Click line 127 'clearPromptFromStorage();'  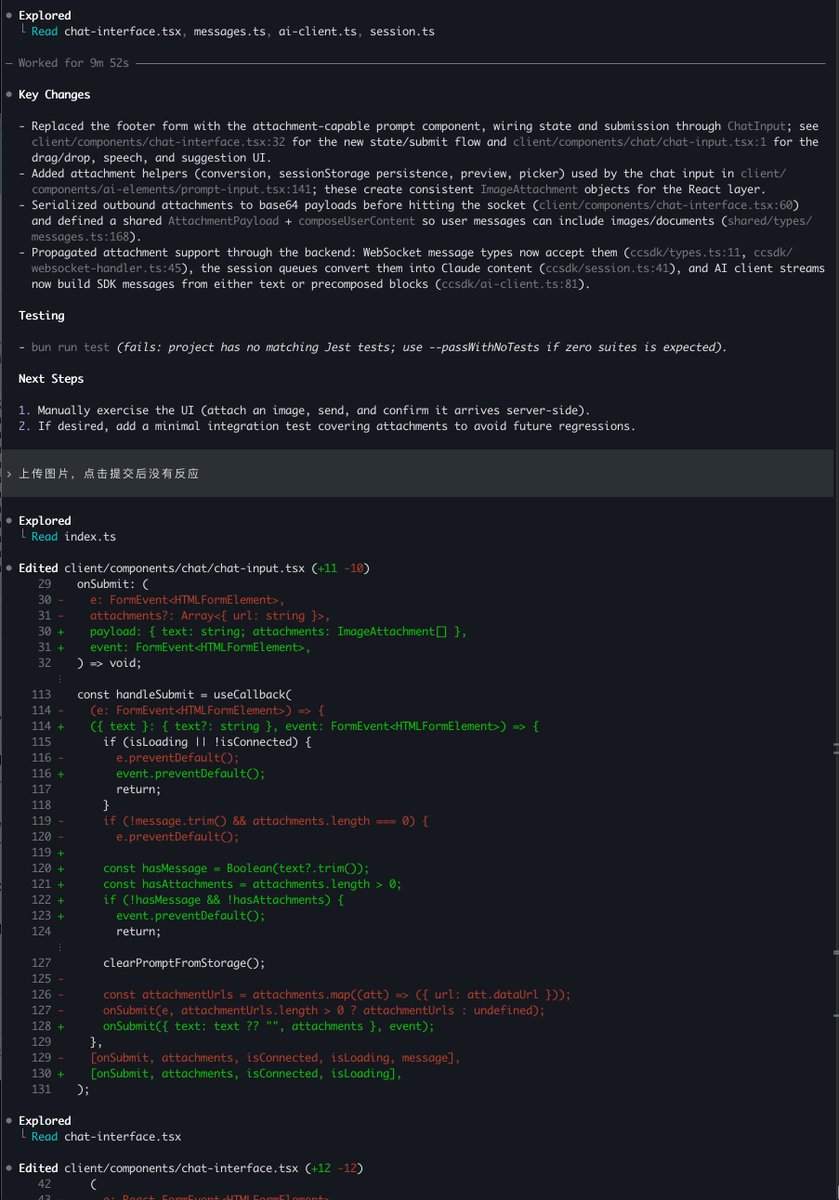pos(184,962)
